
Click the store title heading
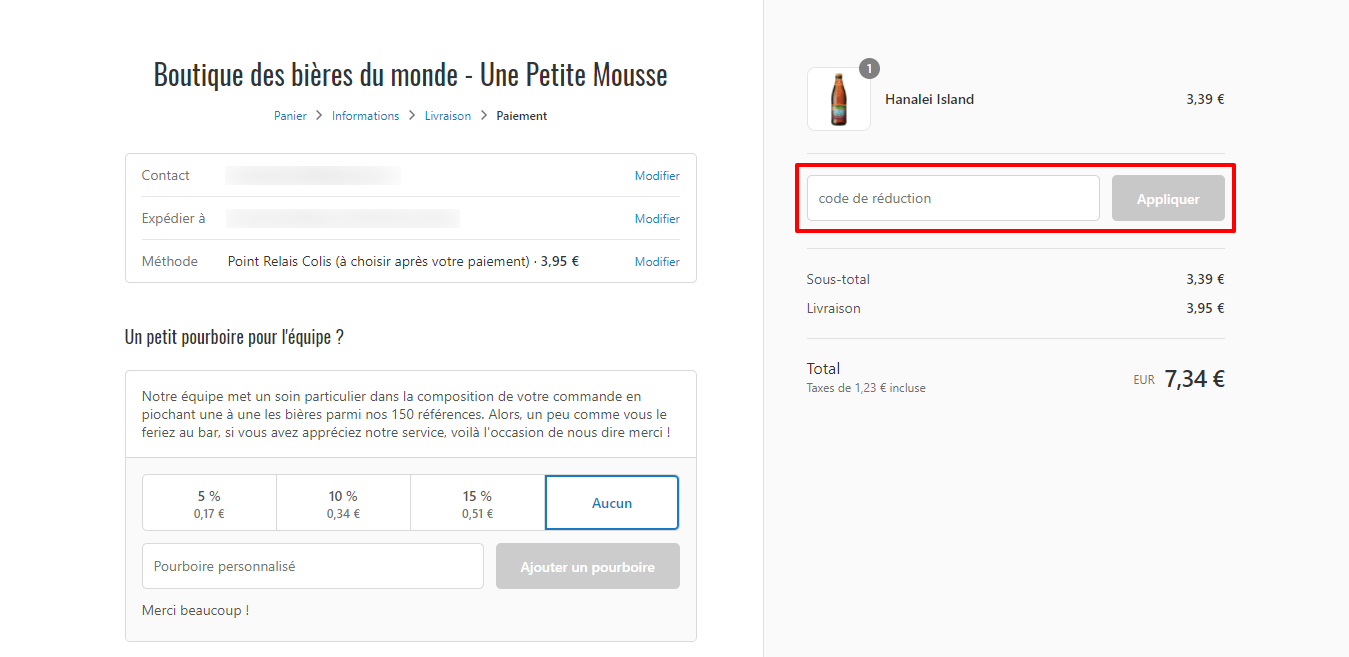410,75
